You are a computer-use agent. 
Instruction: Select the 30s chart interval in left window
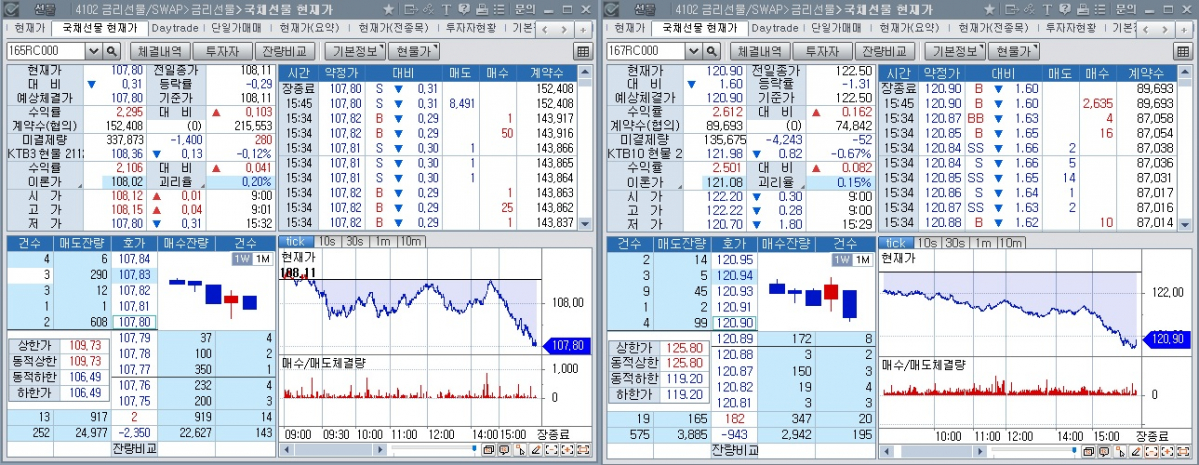355,242
